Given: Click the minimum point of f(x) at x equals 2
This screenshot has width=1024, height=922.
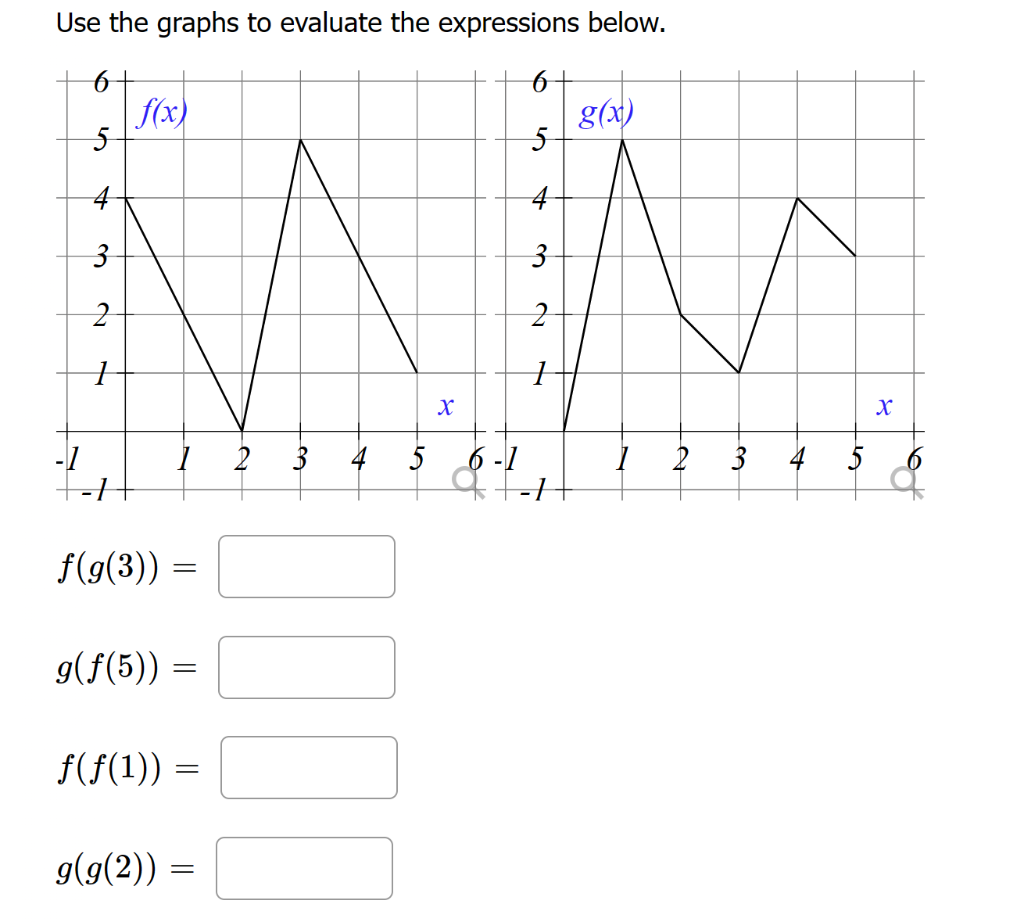Looking at the screenshot, I should pos(242,428).
